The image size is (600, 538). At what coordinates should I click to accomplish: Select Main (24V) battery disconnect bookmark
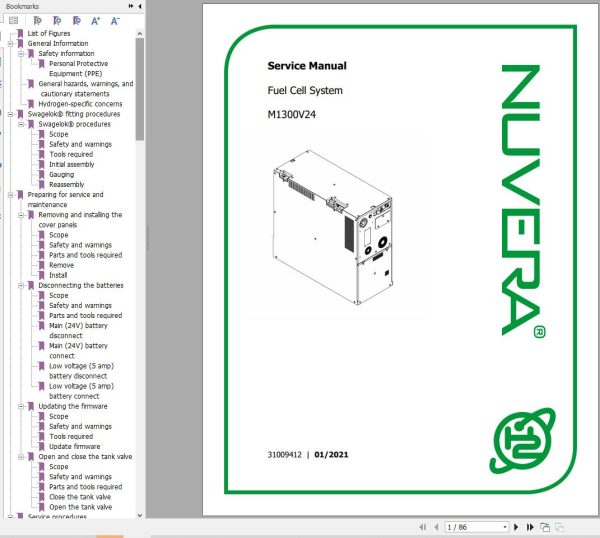coord(78,331)
